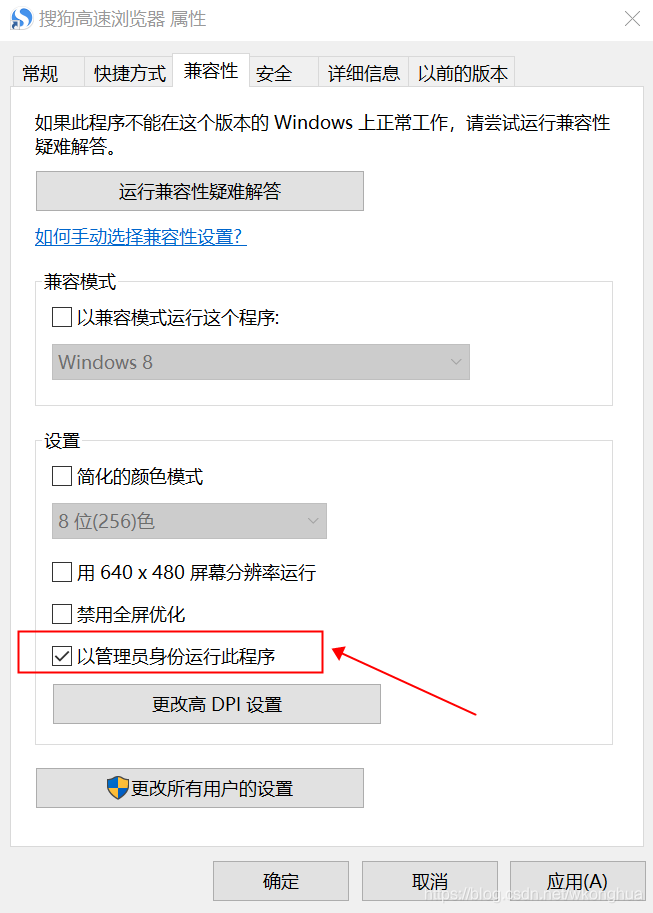Screen dimensions: 653x913
Task: Open the Windows 8 compatibility dropdown
Action: click(x=260, y=362)
